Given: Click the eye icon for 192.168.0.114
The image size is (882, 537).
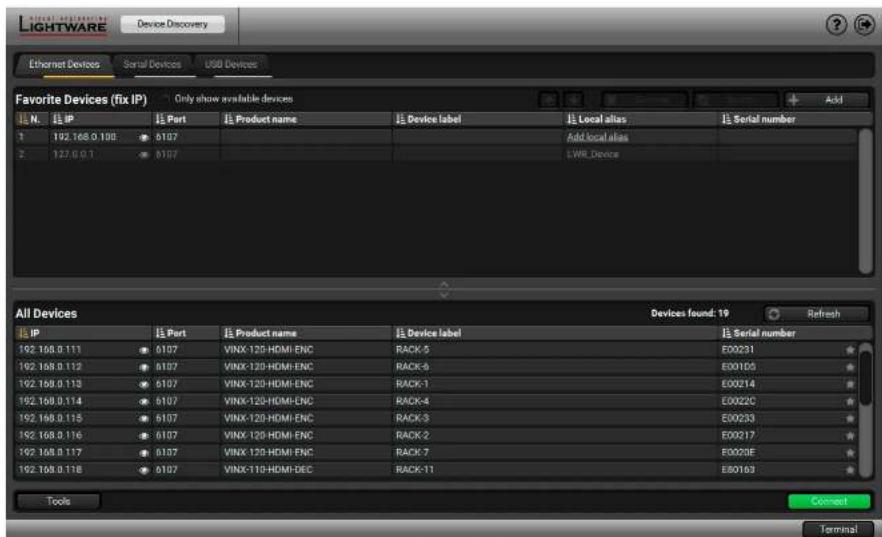Looking at the screenshot, I should click(144, 401).
